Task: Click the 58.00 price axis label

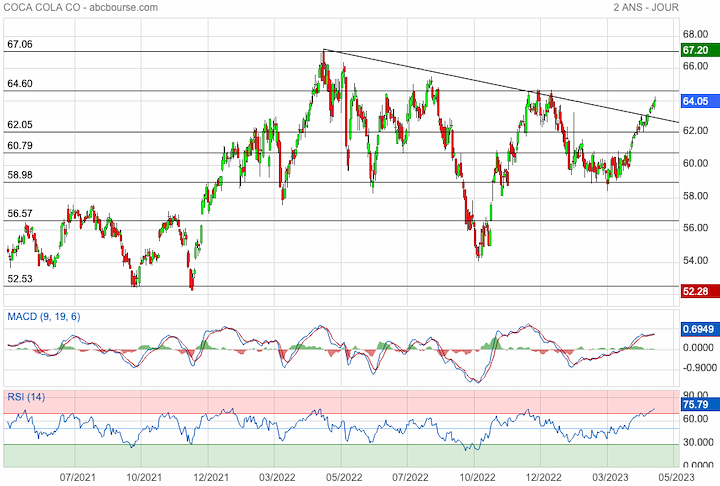Action: (x=695, y=196)
